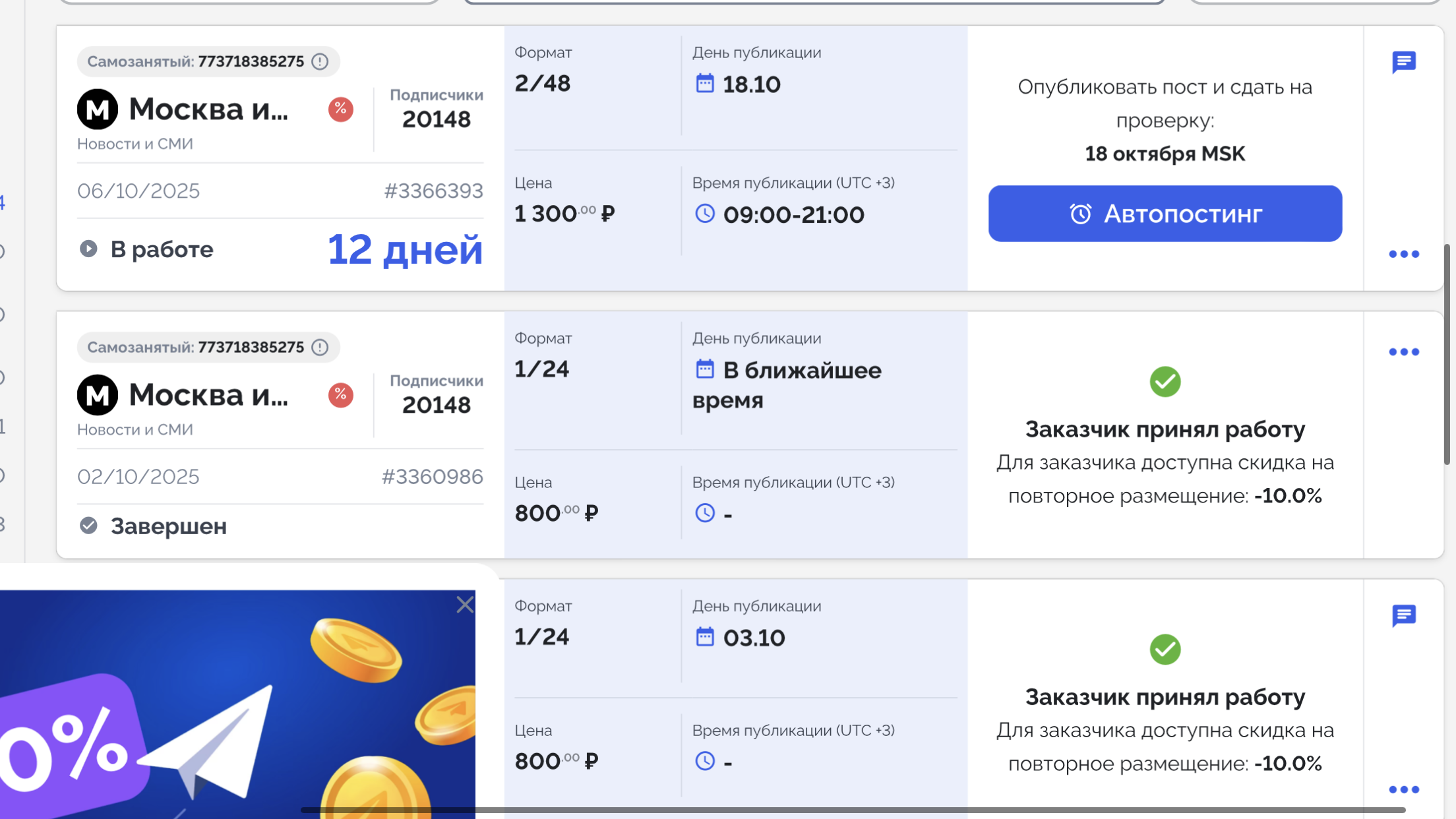Open chat for order #3366393
Image resolution: width=1456 pixels, height=819 pixels.
point(1404,63)
